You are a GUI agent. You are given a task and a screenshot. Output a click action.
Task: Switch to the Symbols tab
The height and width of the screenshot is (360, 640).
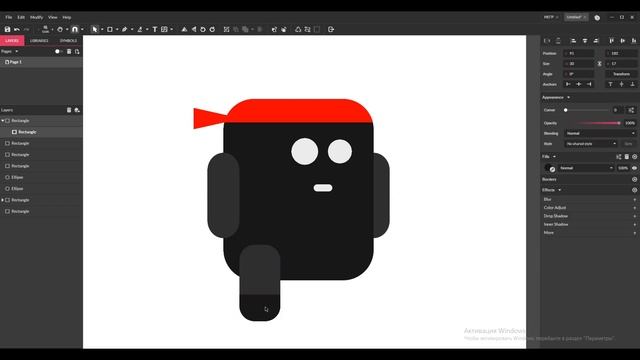(x=68, y=41)
